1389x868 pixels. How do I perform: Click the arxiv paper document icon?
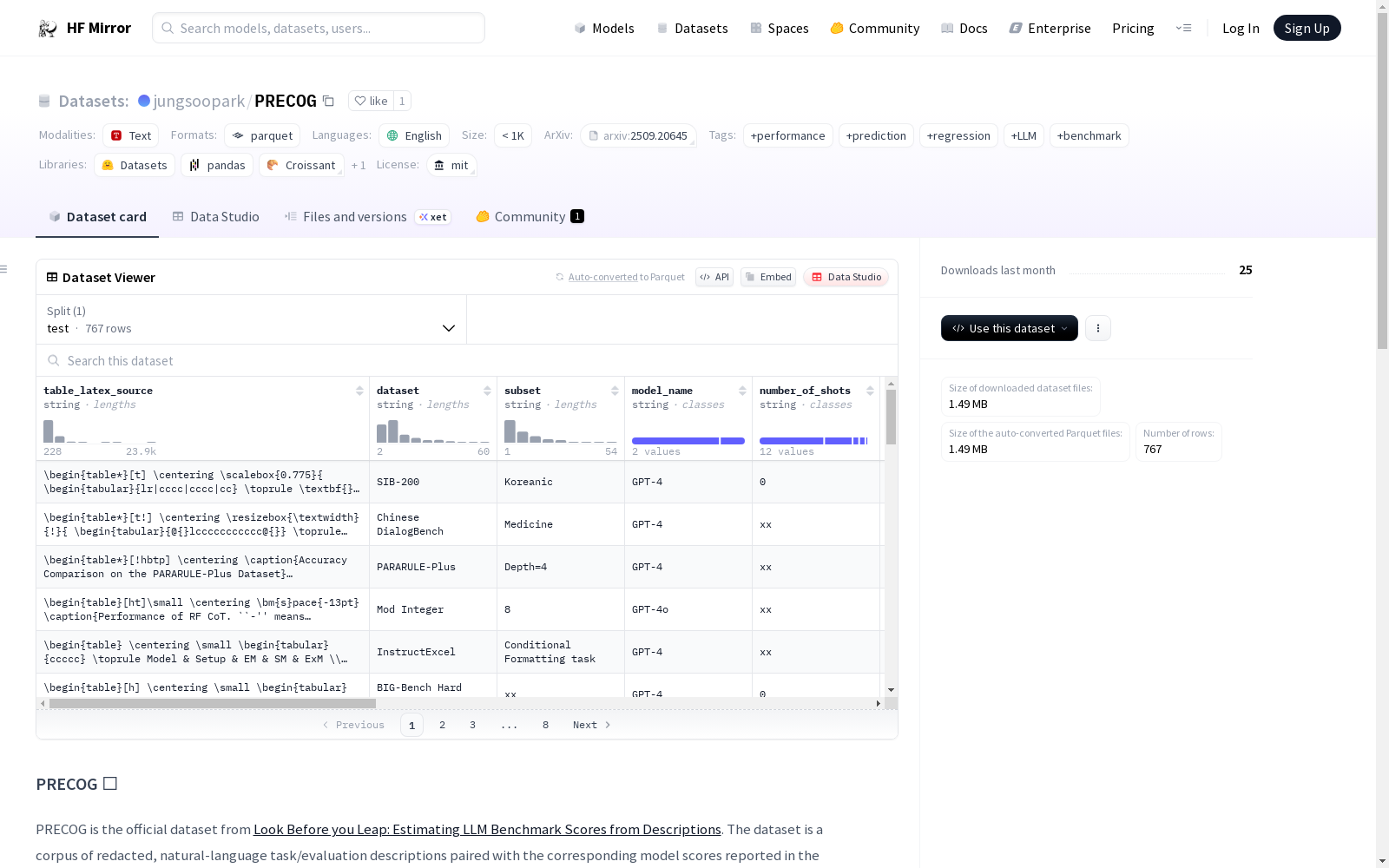click(x=594, y=135)
